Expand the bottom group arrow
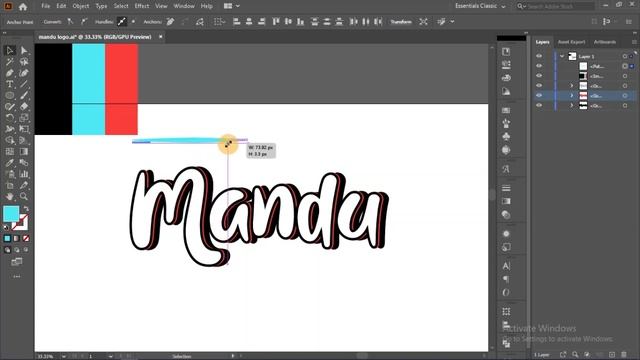640x360 pixels. 571,105
